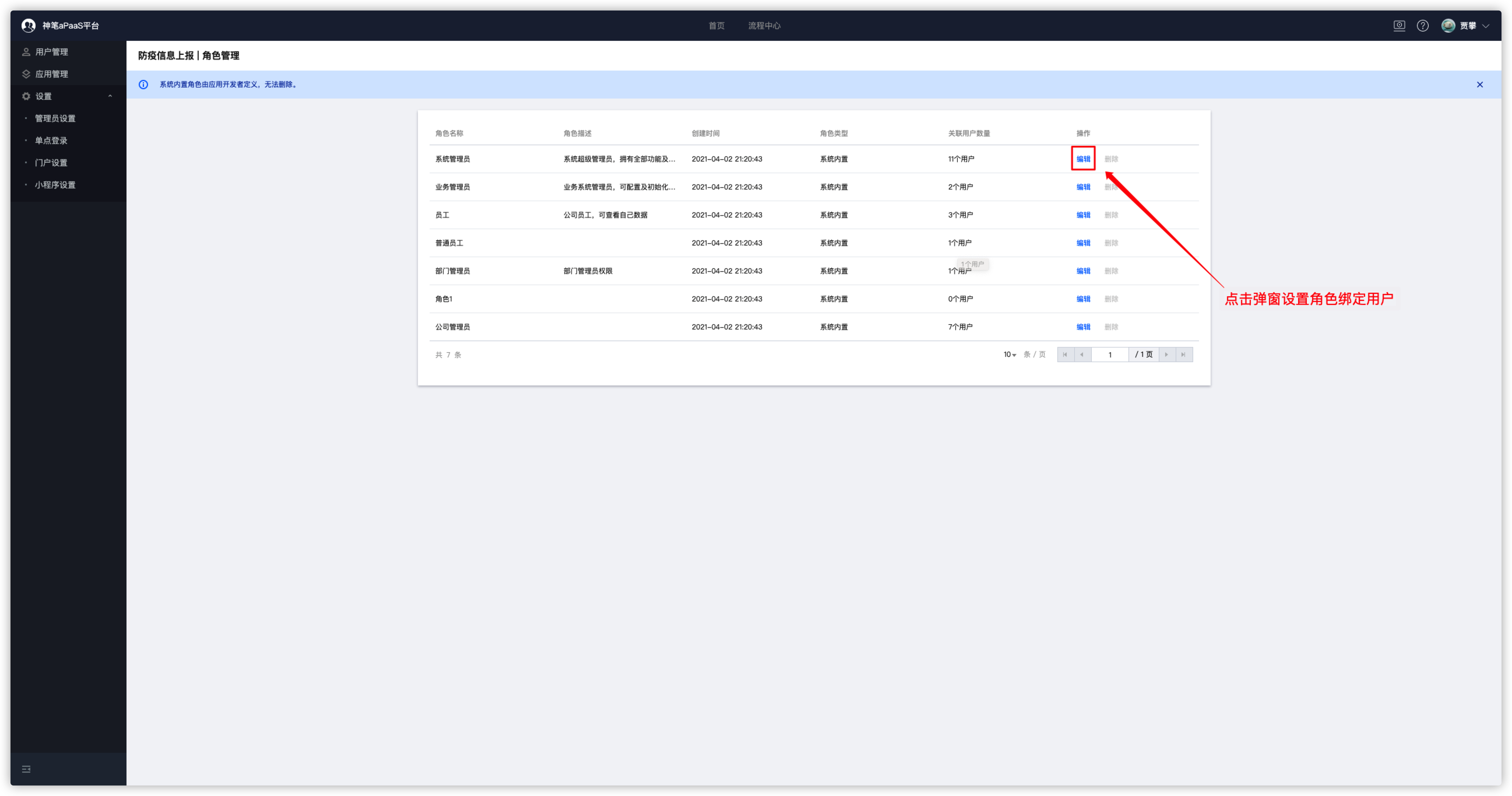Click the 系统超级管理员 description cell
This screenshot has width=1512, height=796.
619,159
